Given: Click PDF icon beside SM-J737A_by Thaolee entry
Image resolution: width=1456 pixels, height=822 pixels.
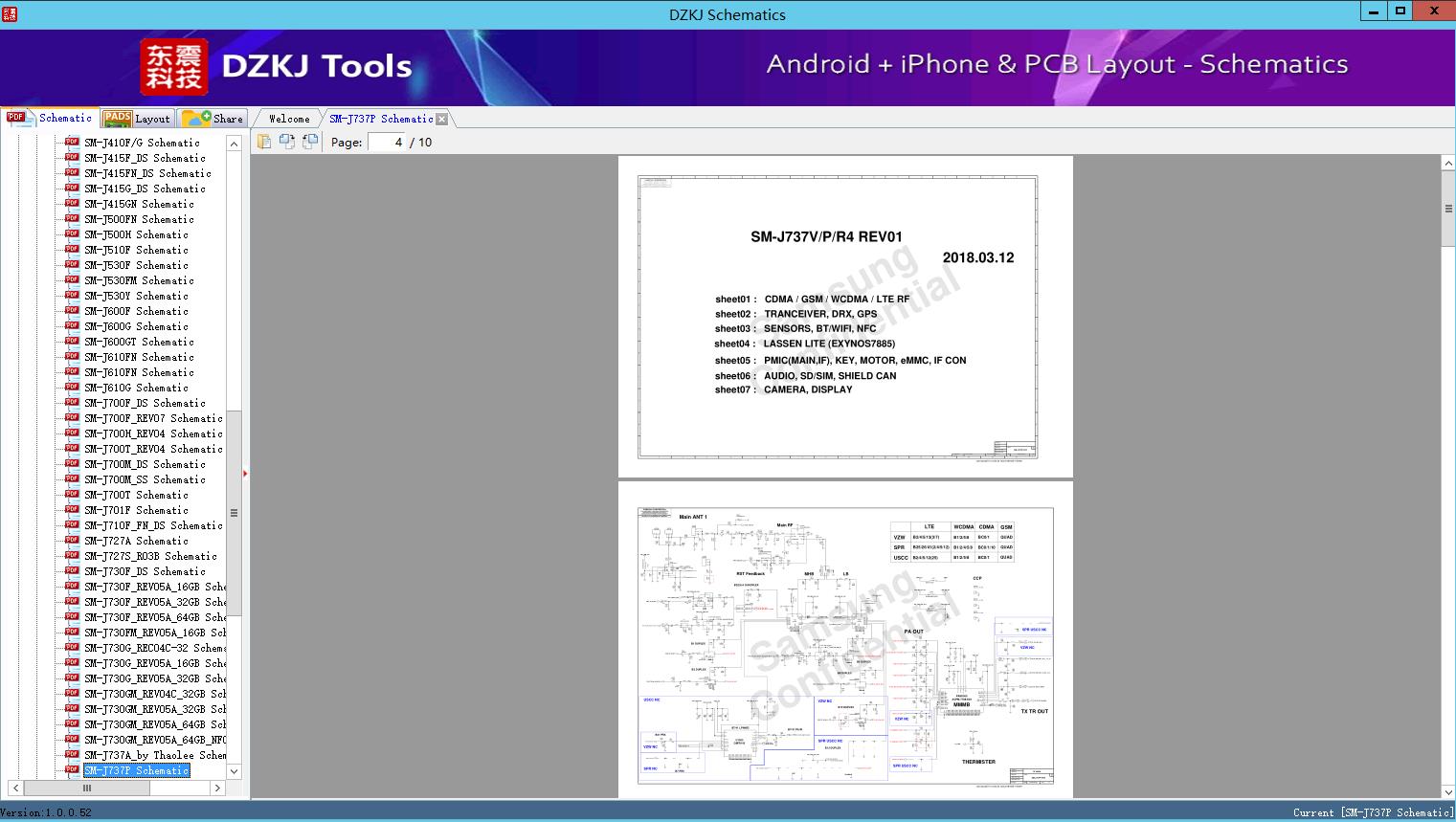Looking at the screenshot, I should (x=72, y=754).
